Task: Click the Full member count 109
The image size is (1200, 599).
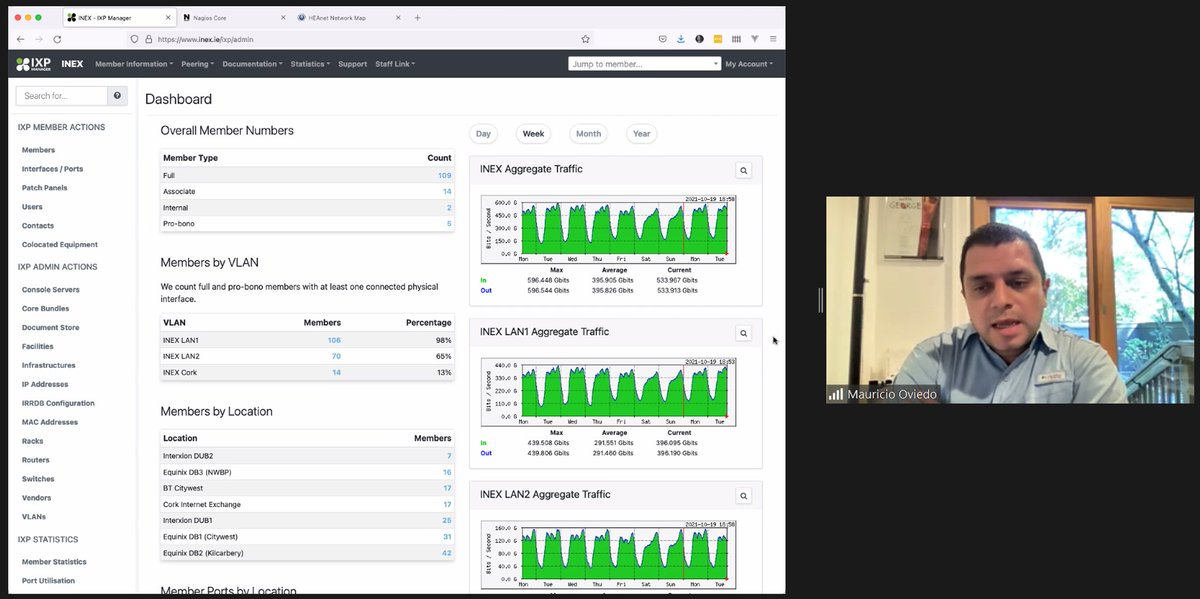Action: 444,175
